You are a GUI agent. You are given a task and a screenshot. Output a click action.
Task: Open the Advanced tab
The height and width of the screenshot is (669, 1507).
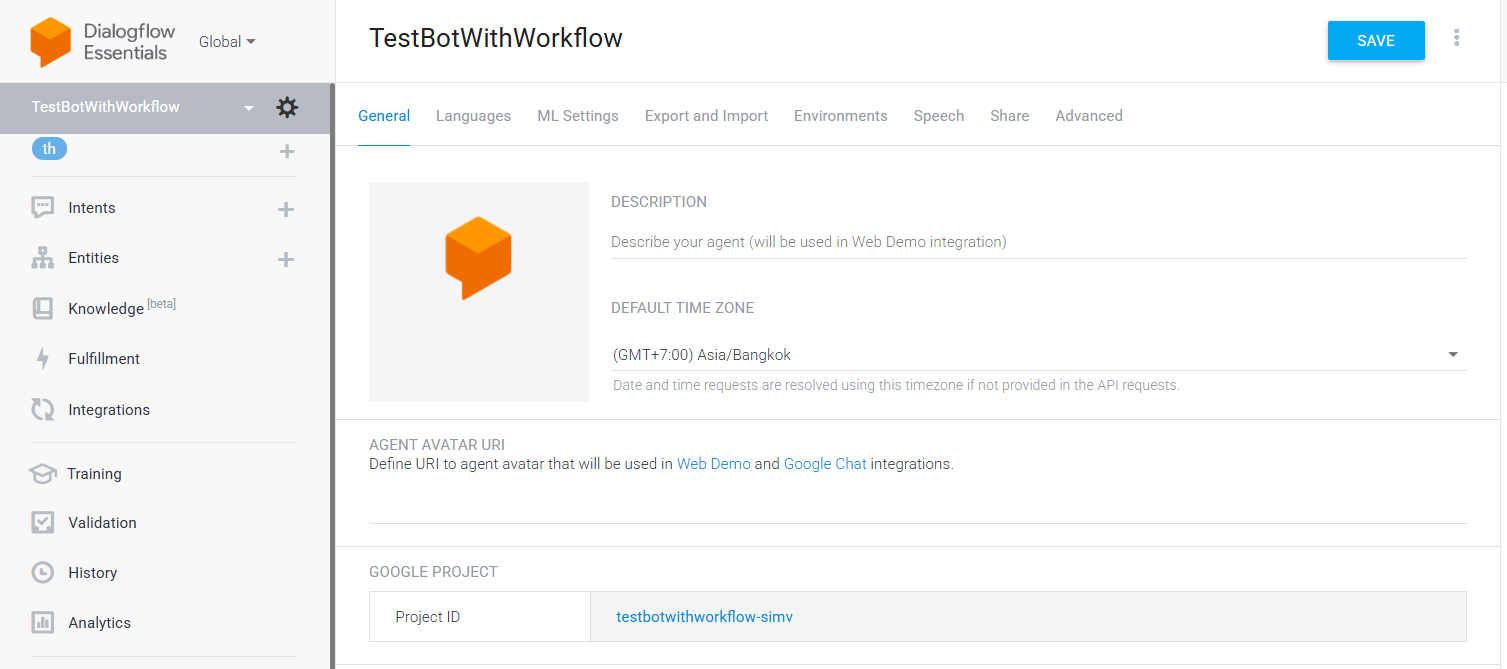1089,116
